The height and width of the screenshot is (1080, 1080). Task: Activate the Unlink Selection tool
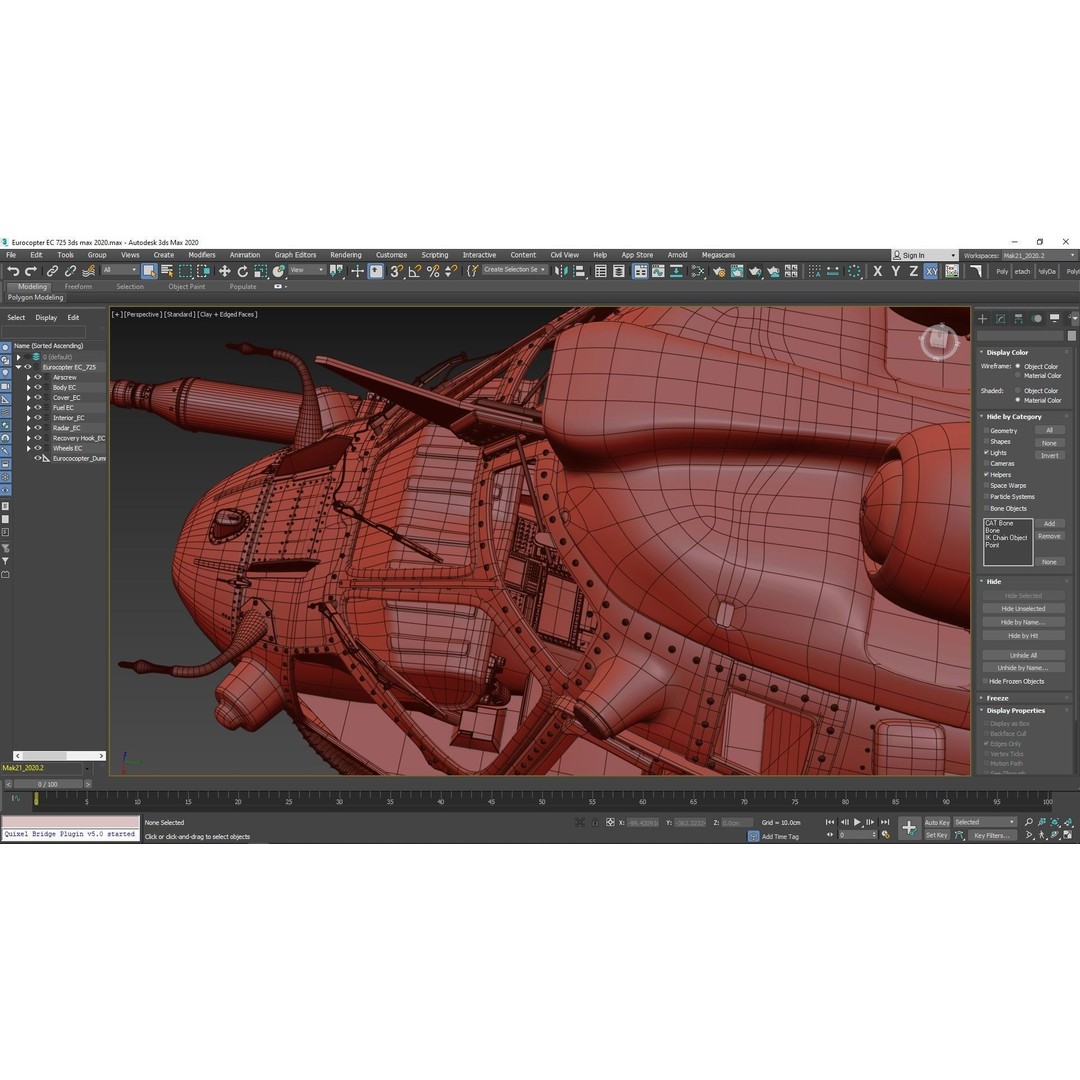(x=70, y=271)
